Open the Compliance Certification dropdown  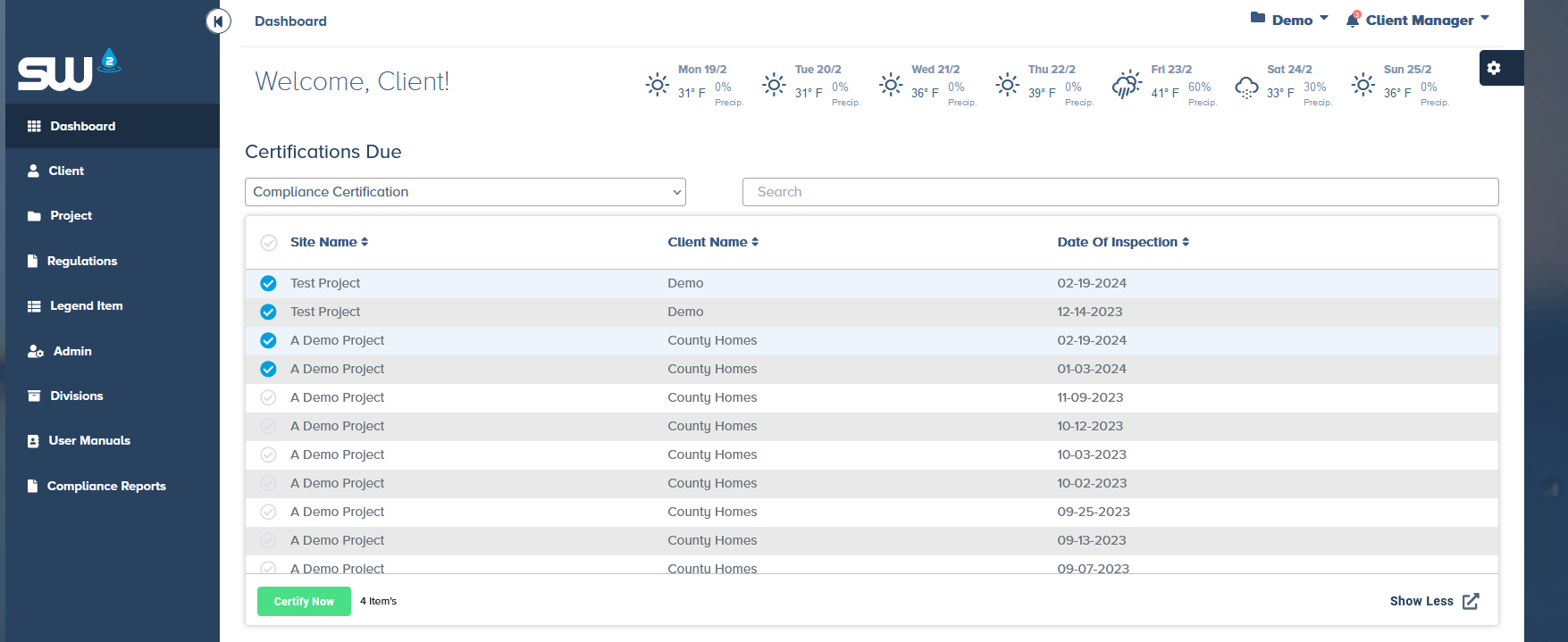pos(465,192)
